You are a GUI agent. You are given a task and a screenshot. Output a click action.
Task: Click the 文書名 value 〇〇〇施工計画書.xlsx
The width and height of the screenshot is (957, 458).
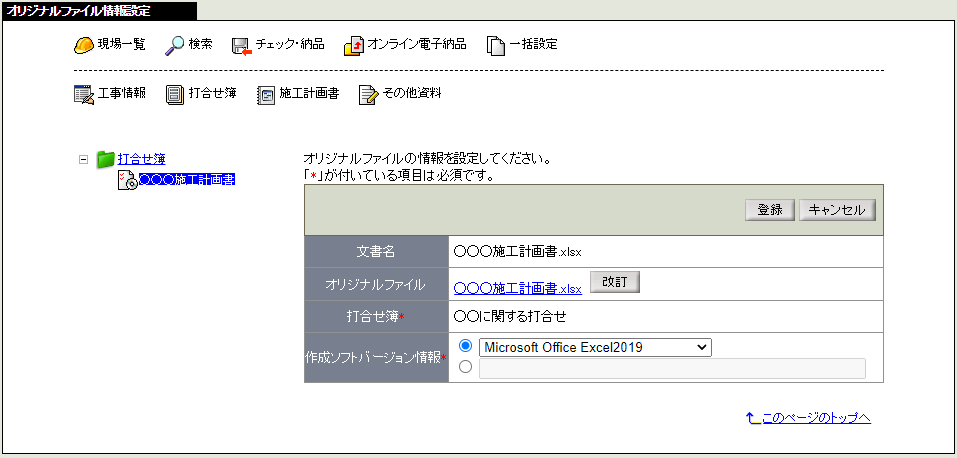(x=518, y=252)
